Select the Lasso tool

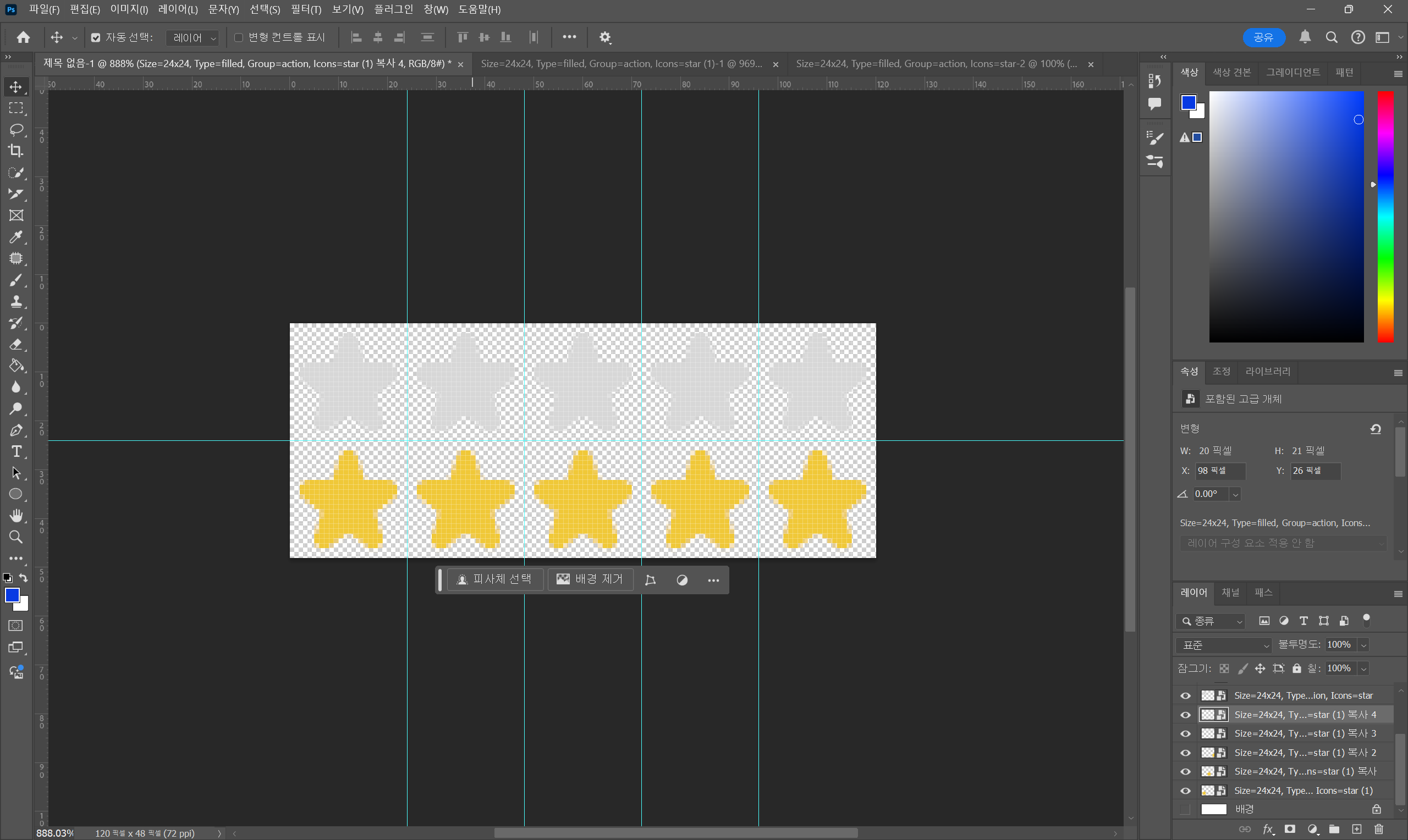click(x=16, y=130)
